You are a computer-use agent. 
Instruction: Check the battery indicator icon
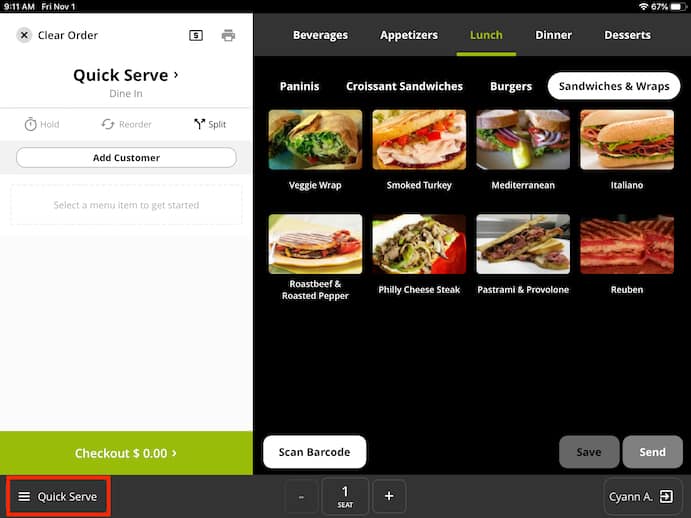pyautogui.click(x=678, y=7)
